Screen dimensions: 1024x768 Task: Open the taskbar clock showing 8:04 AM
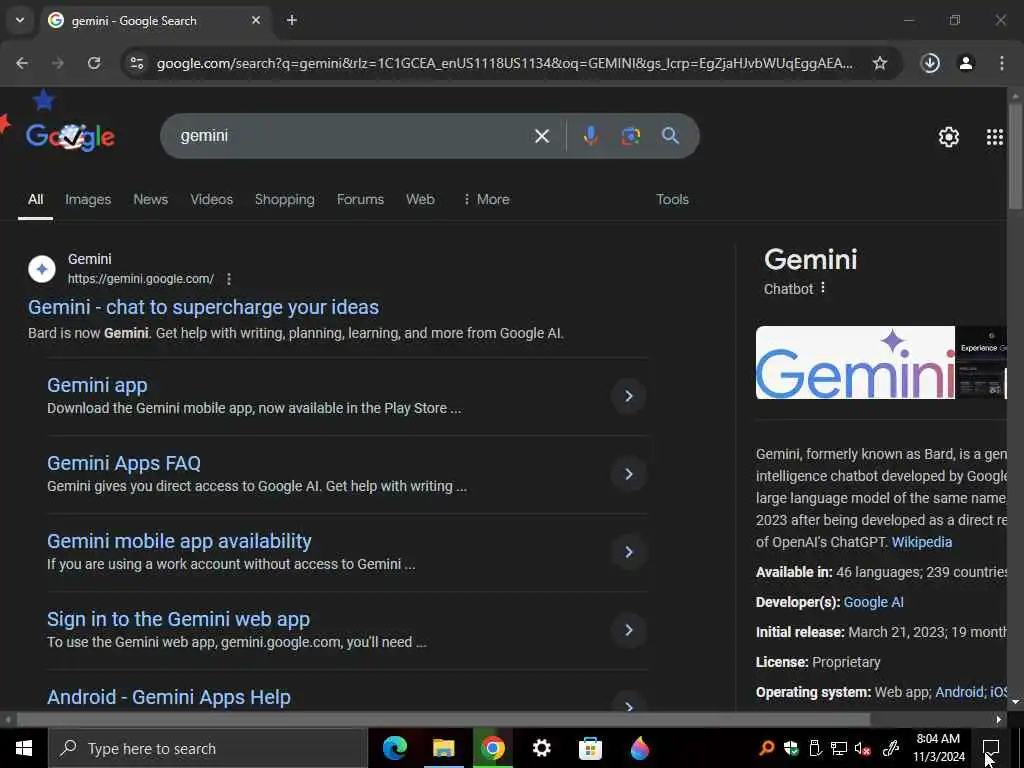[938, 748]
